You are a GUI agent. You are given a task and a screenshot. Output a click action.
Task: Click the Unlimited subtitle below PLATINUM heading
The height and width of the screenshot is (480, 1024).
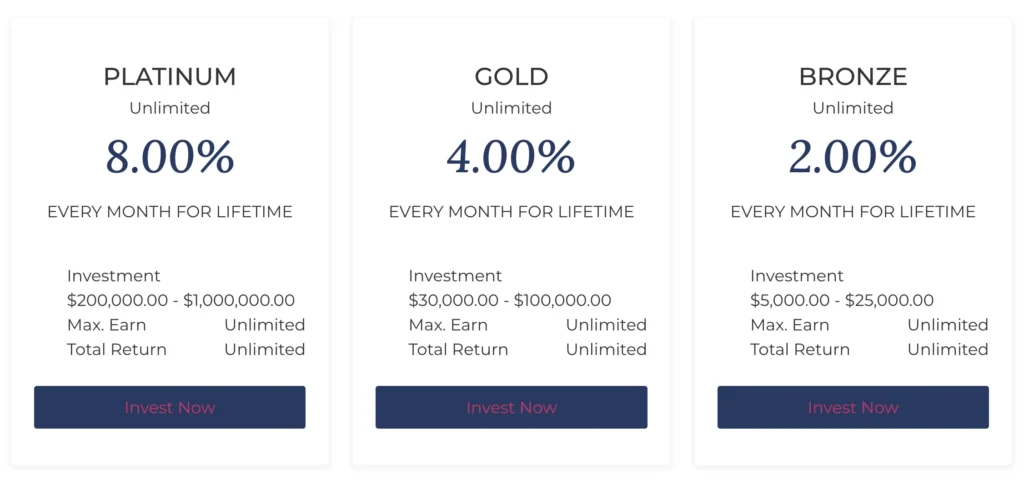(169, 108)
